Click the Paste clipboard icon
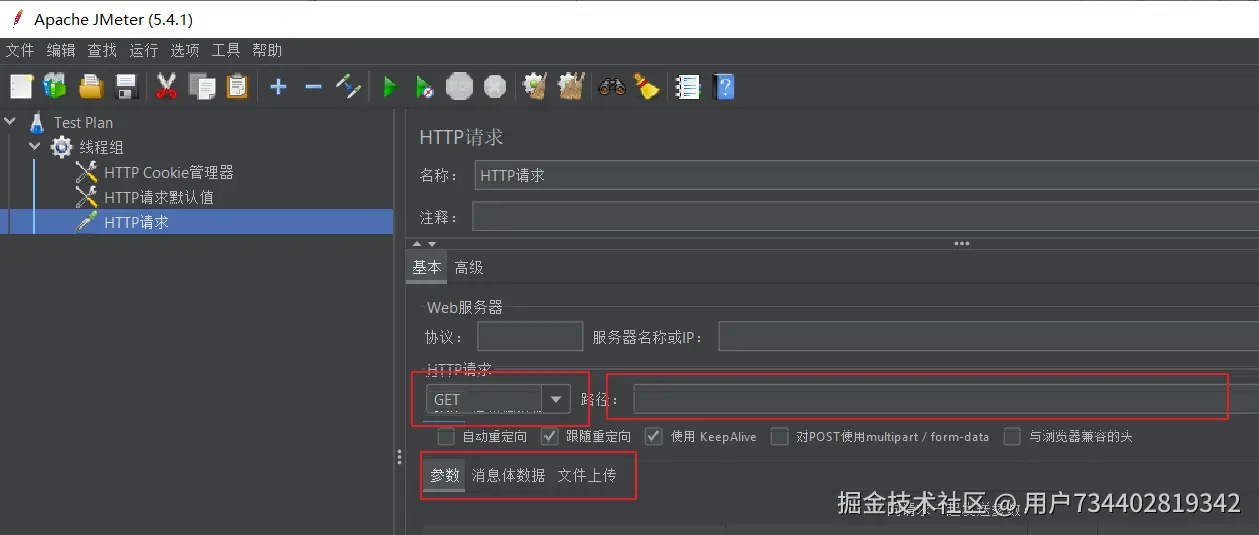The height and width of the screenshot is (535, 1259). (237, 87)
